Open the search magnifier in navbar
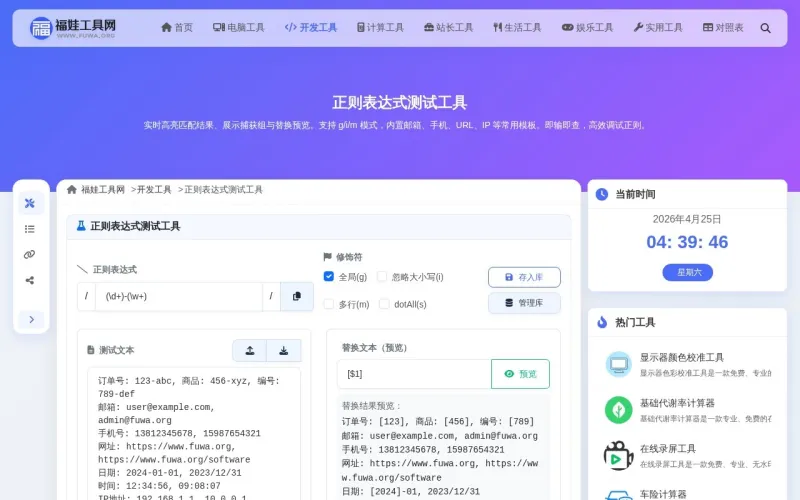This screenshot has width=800, height=500. pyautogui.click(x=765, y=28)
